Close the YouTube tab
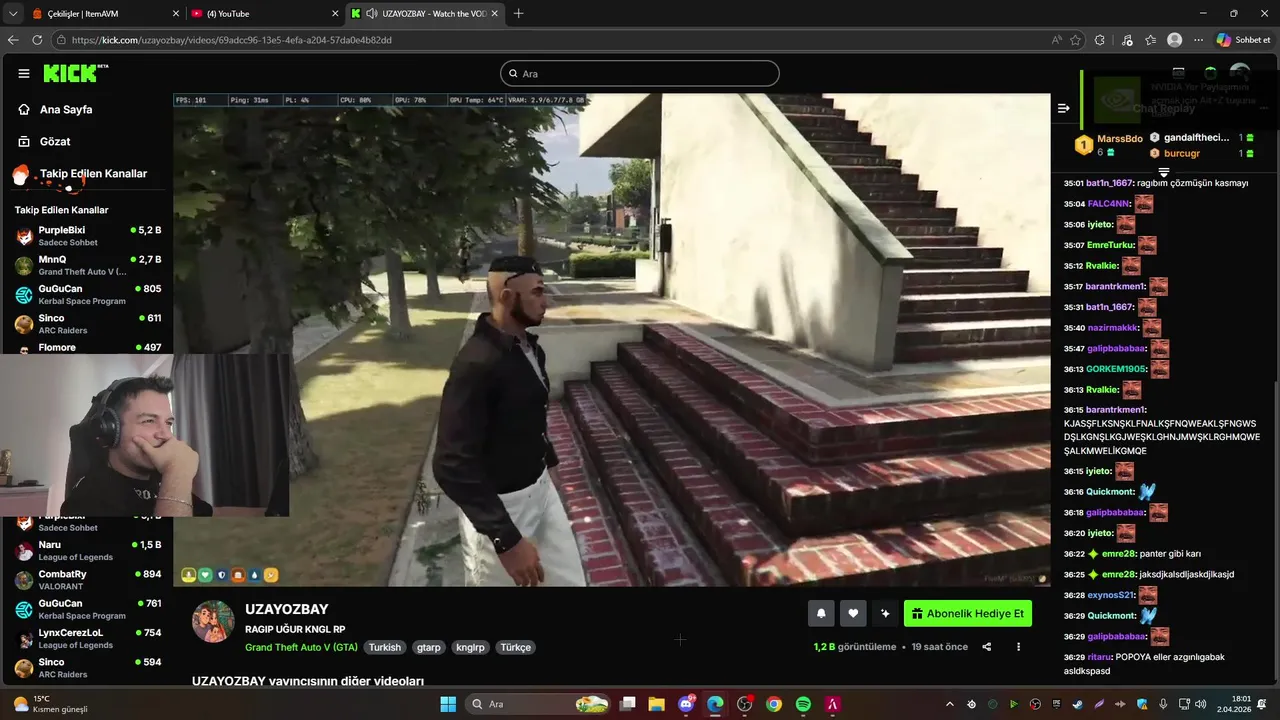 point(333,14)
